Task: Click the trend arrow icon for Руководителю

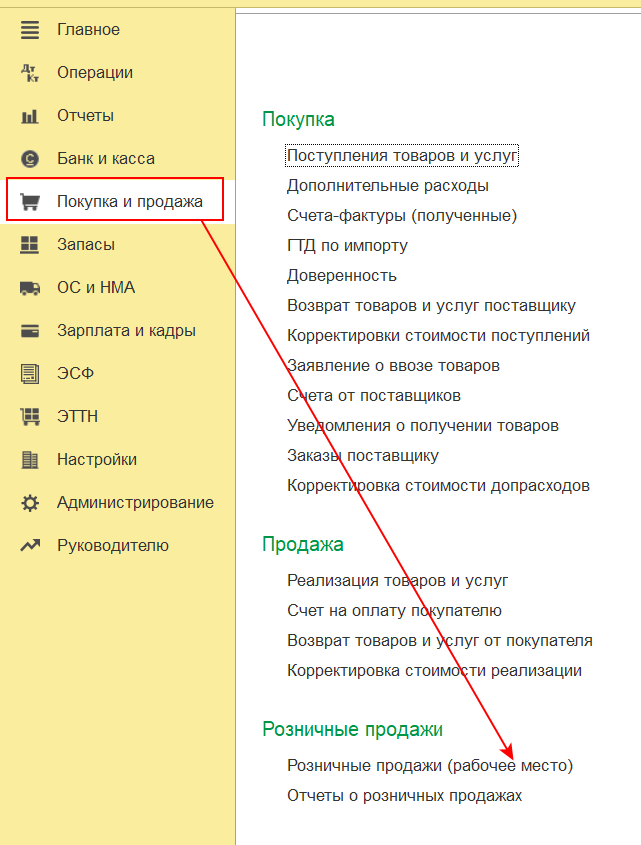Action: pyautogui.click(x=30, y=546)
